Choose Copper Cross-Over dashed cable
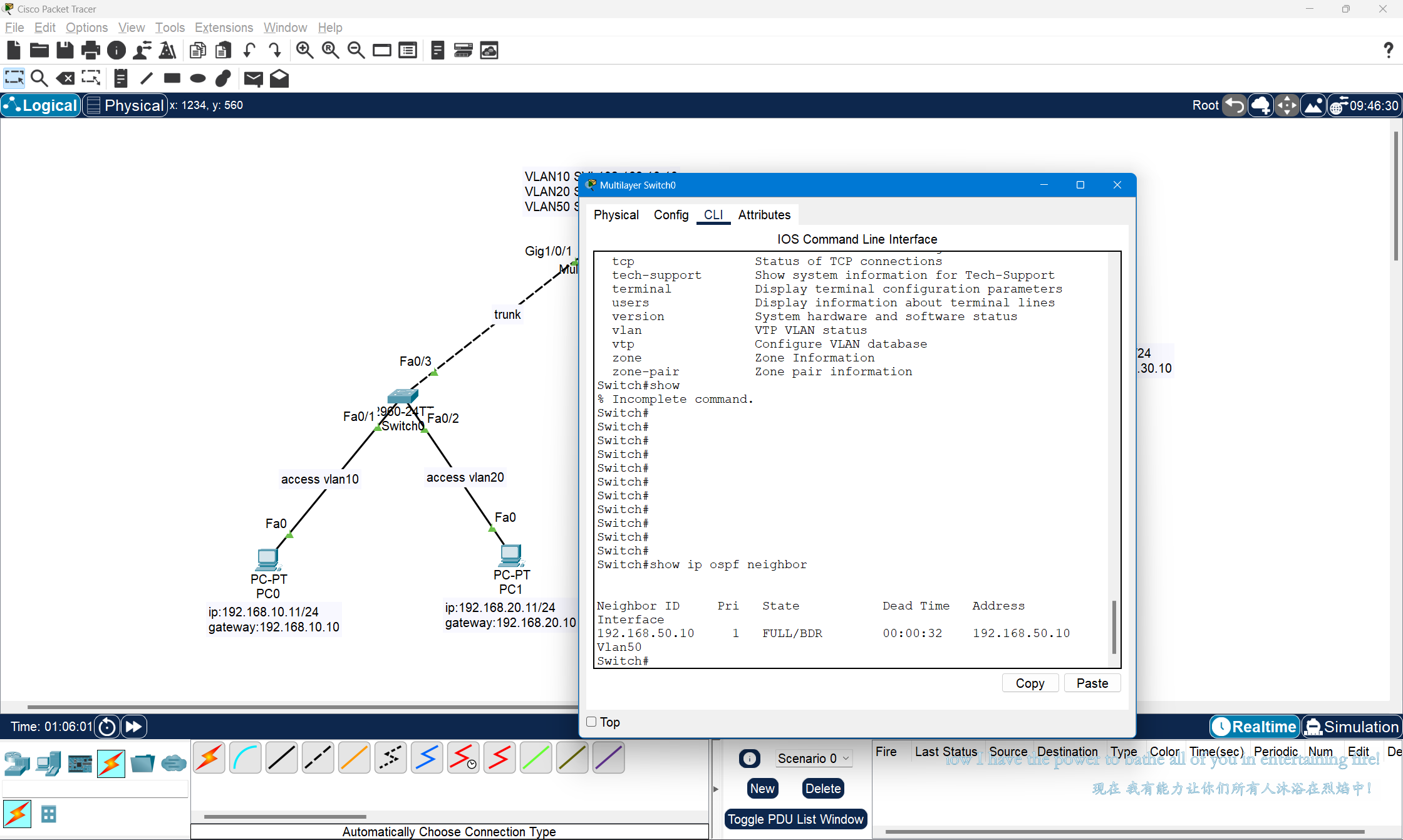Image resolution: width=1403 pixels, height=840 pixels. tap(318, 757)
